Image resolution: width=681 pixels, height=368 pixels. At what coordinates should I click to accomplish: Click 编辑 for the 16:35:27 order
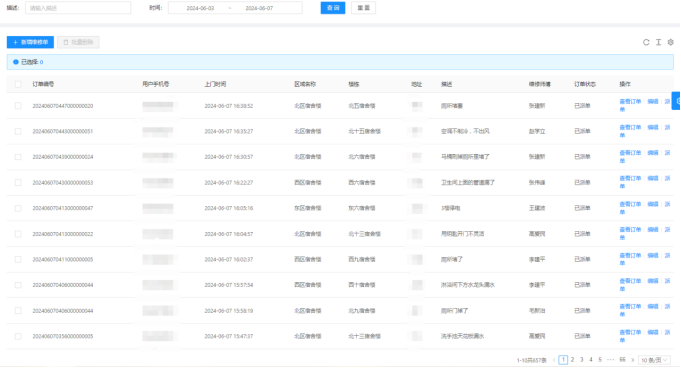pos(653,127)
